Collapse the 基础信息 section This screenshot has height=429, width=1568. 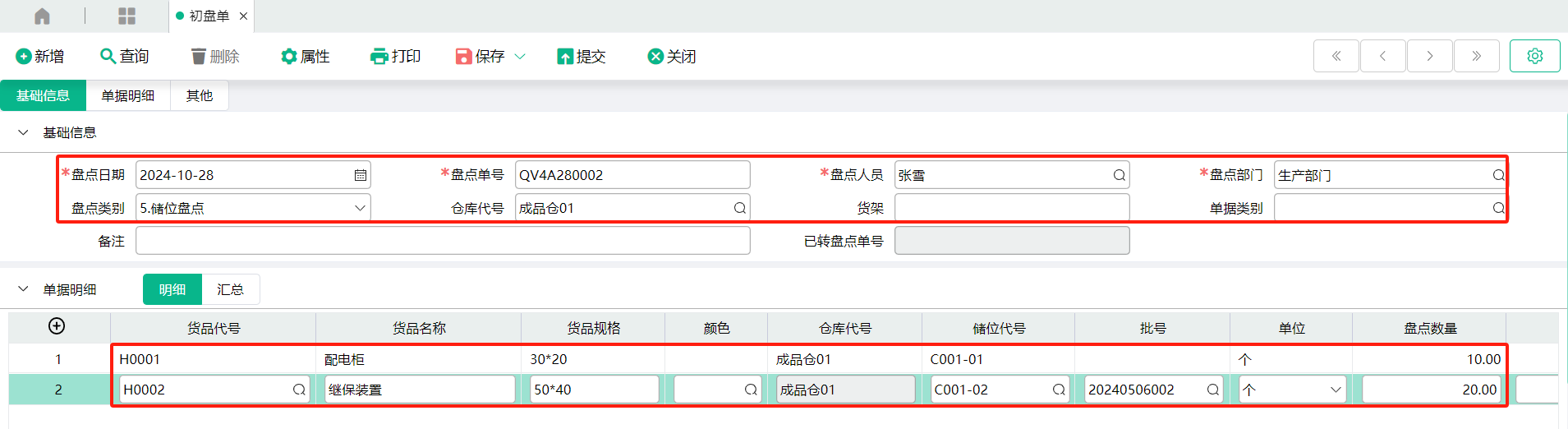tap(23, 132)
